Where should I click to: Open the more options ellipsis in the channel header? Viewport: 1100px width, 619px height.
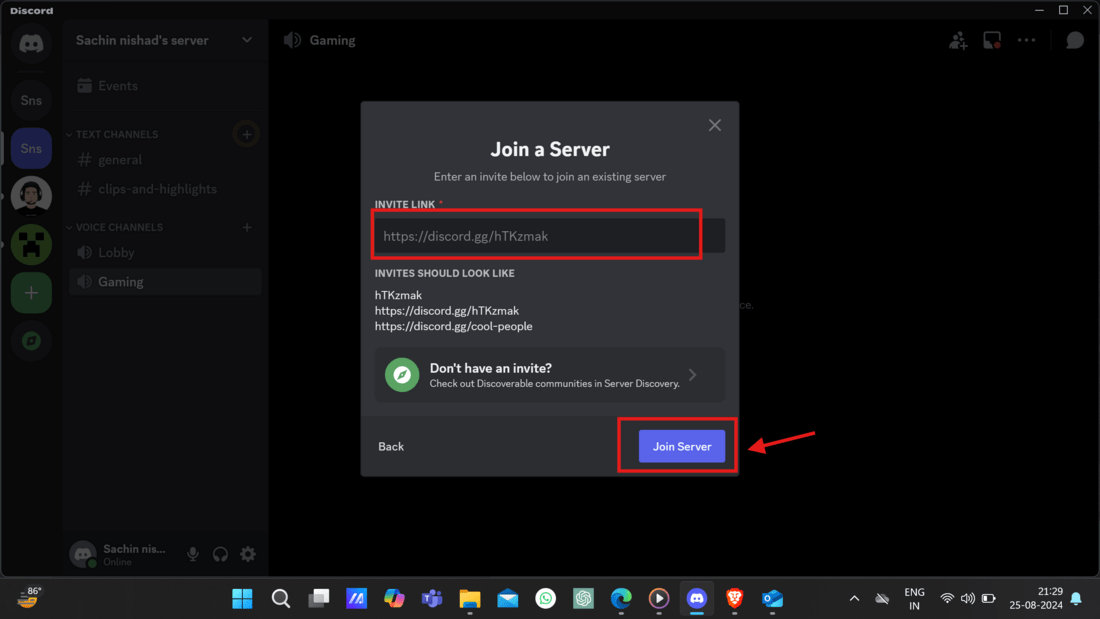(1026, 40)
